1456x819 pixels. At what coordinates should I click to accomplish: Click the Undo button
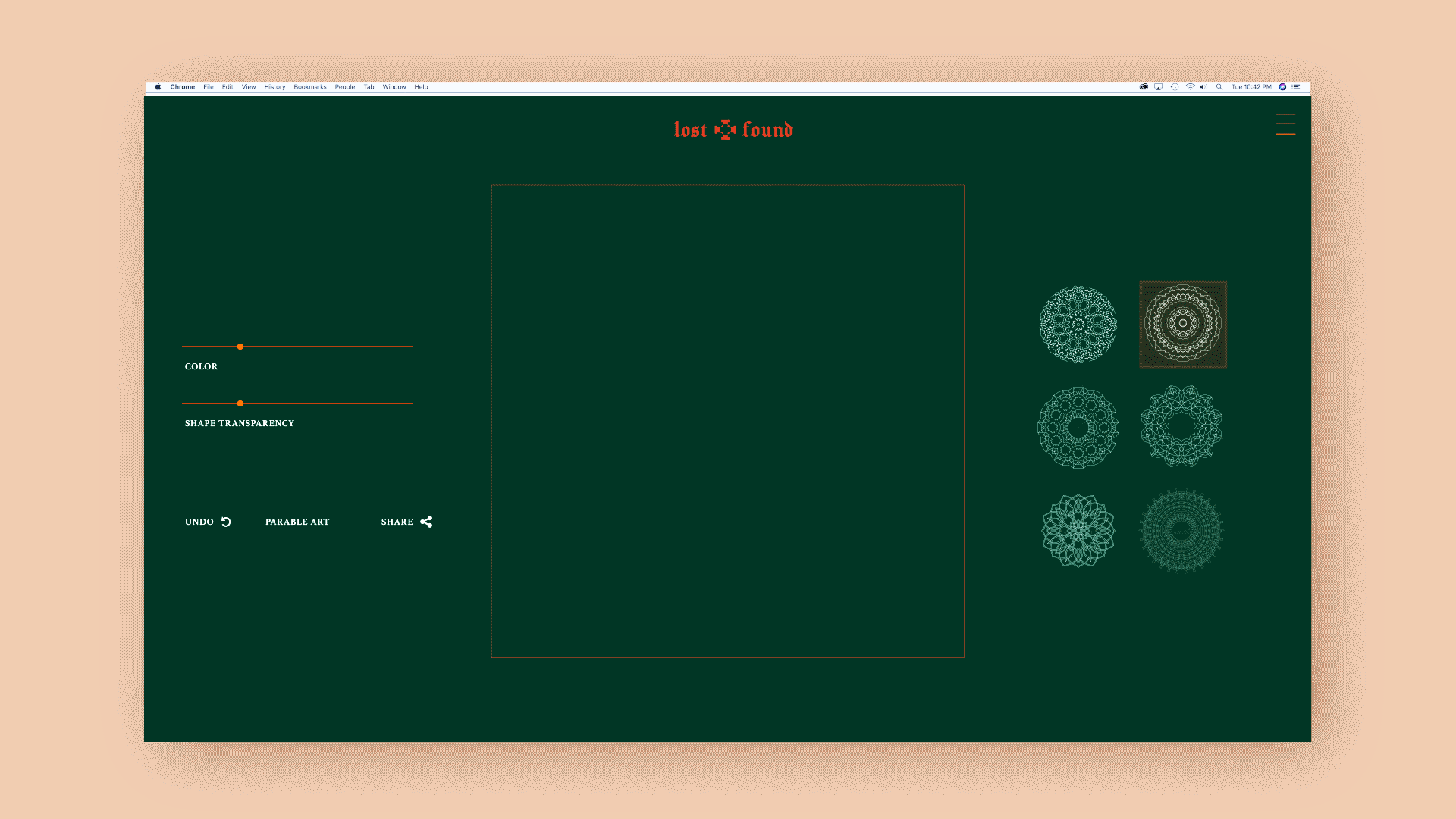[208, 522]
